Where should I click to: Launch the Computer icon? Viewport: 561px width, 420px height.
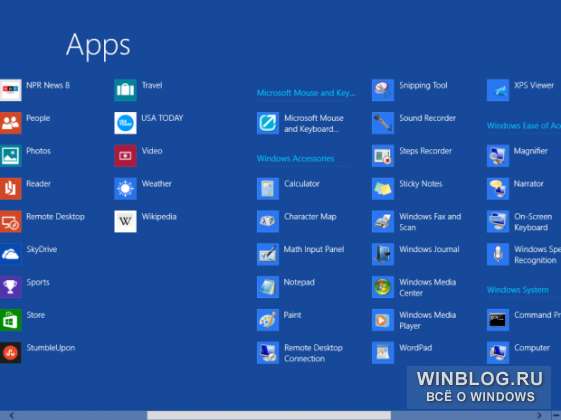[498, 353]
